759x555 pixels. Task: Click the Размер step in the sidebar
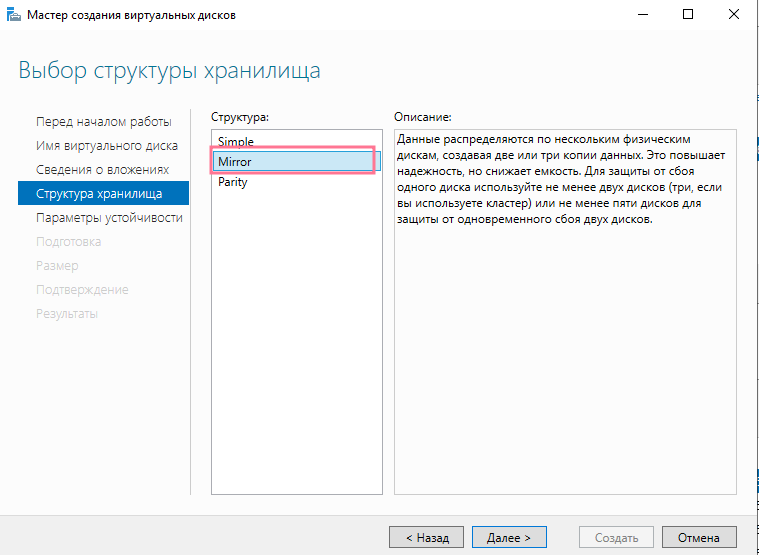point(57,266)
